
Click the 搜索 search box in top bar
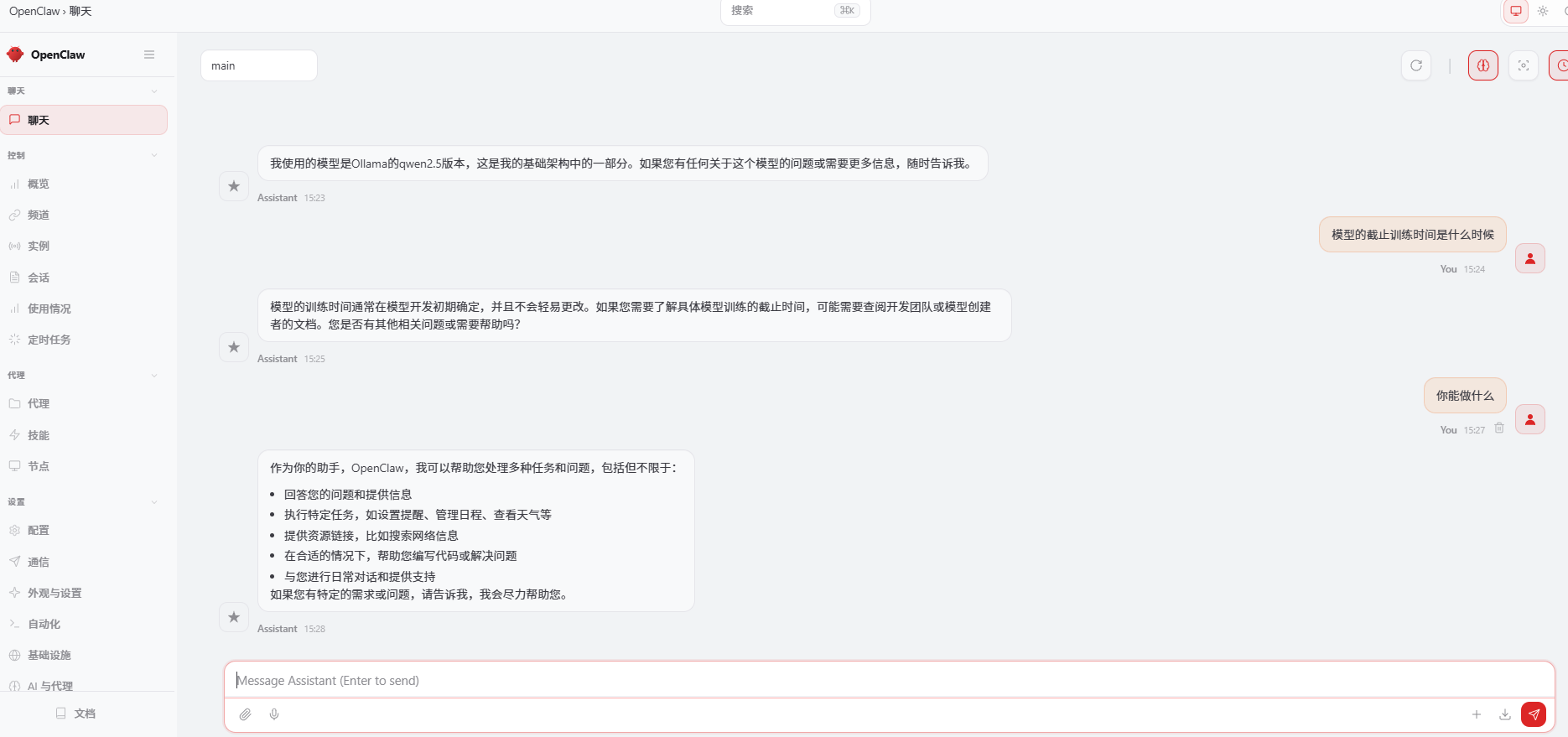pyautogui.click(x=795, y=11)
